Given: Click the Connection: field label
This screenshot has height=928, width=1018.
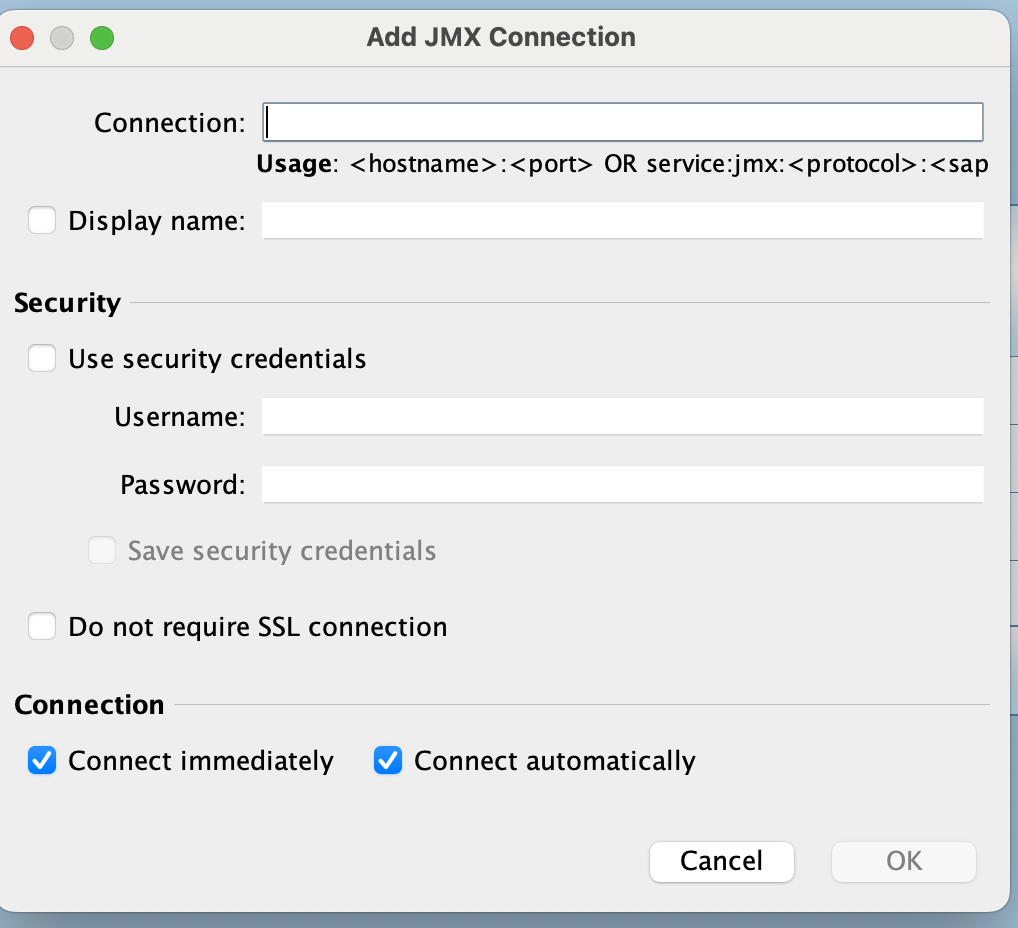Looking at the screenshot, I should click(x=170, y=123).
